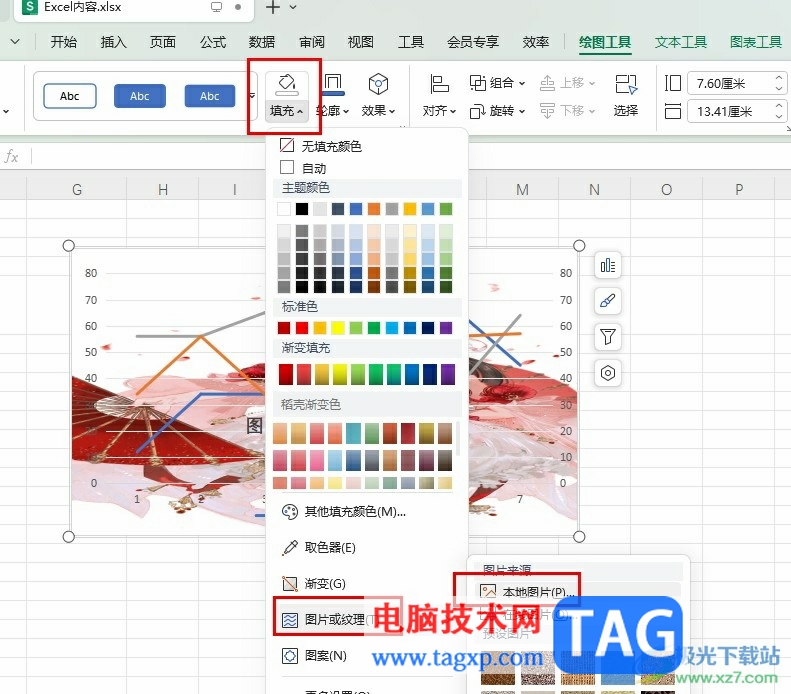The image size is (791, 694).
Task: Select column M header
Action: 523,190
